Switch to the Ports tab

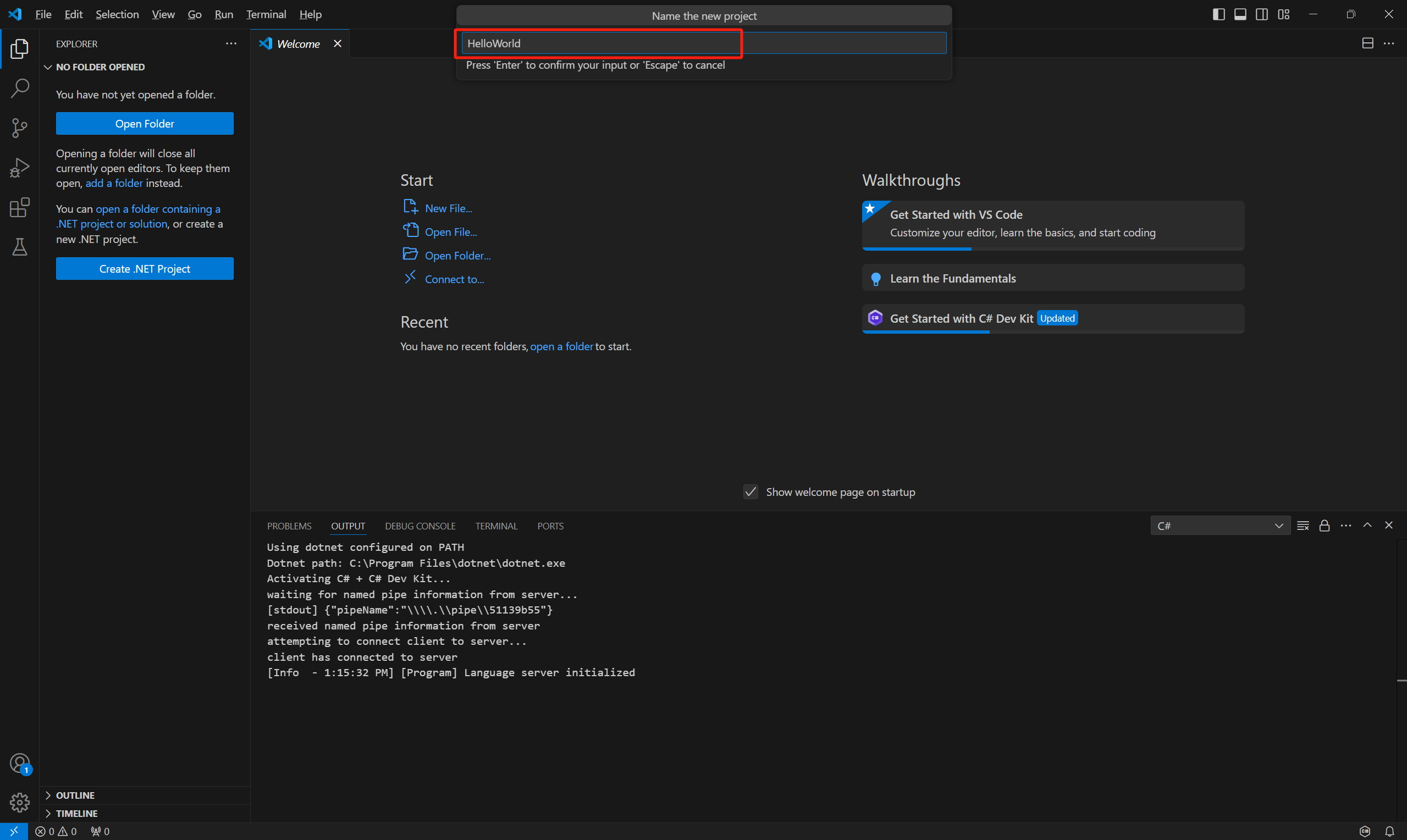tap(550, 526)
